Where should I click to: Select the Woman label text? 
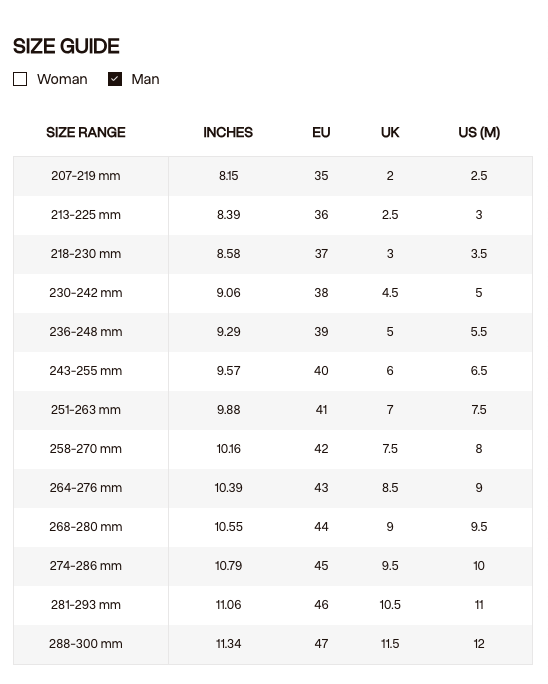click(62, 79)
